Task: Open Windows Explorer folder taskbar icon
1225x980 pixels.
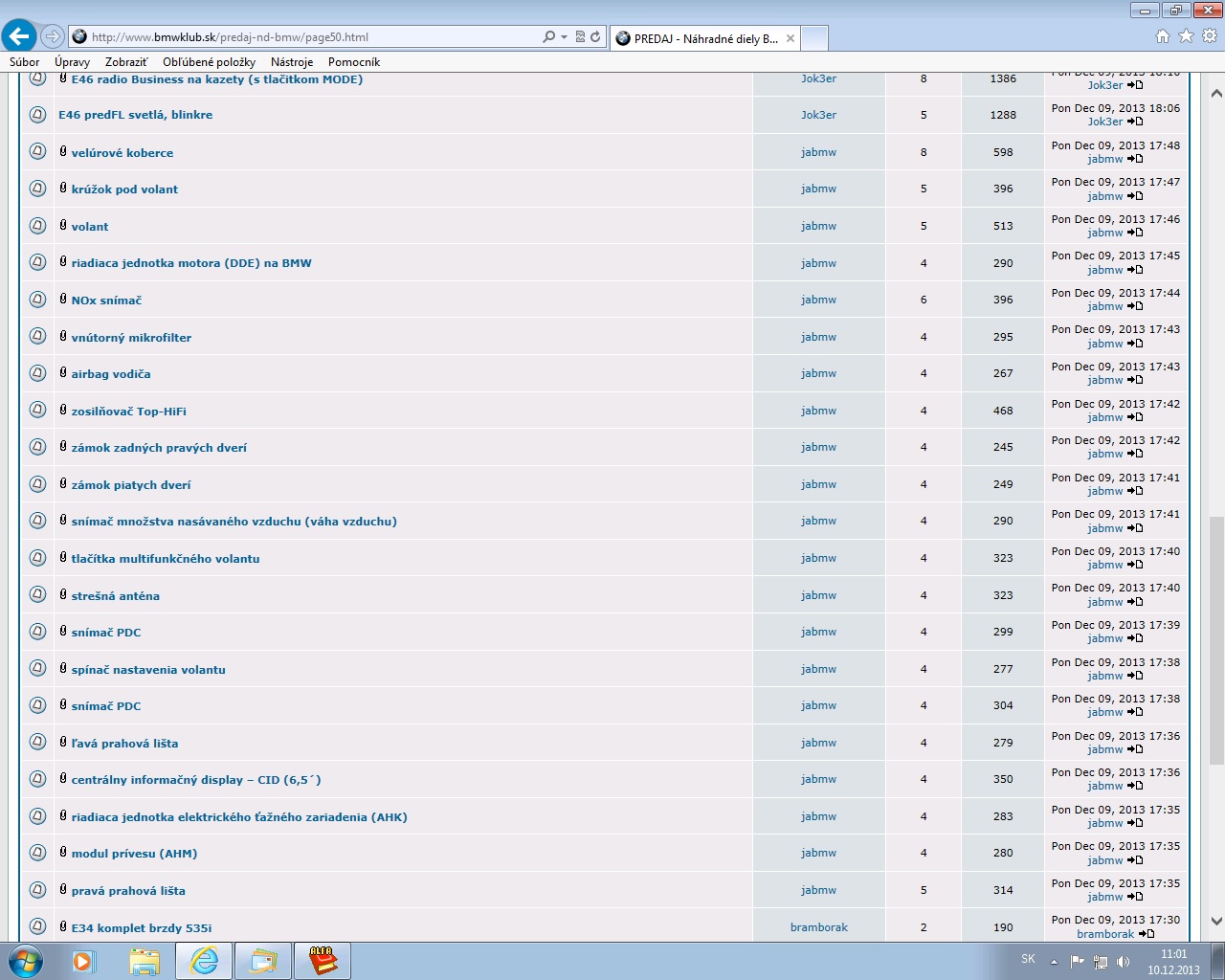Action: click(144, 960)
